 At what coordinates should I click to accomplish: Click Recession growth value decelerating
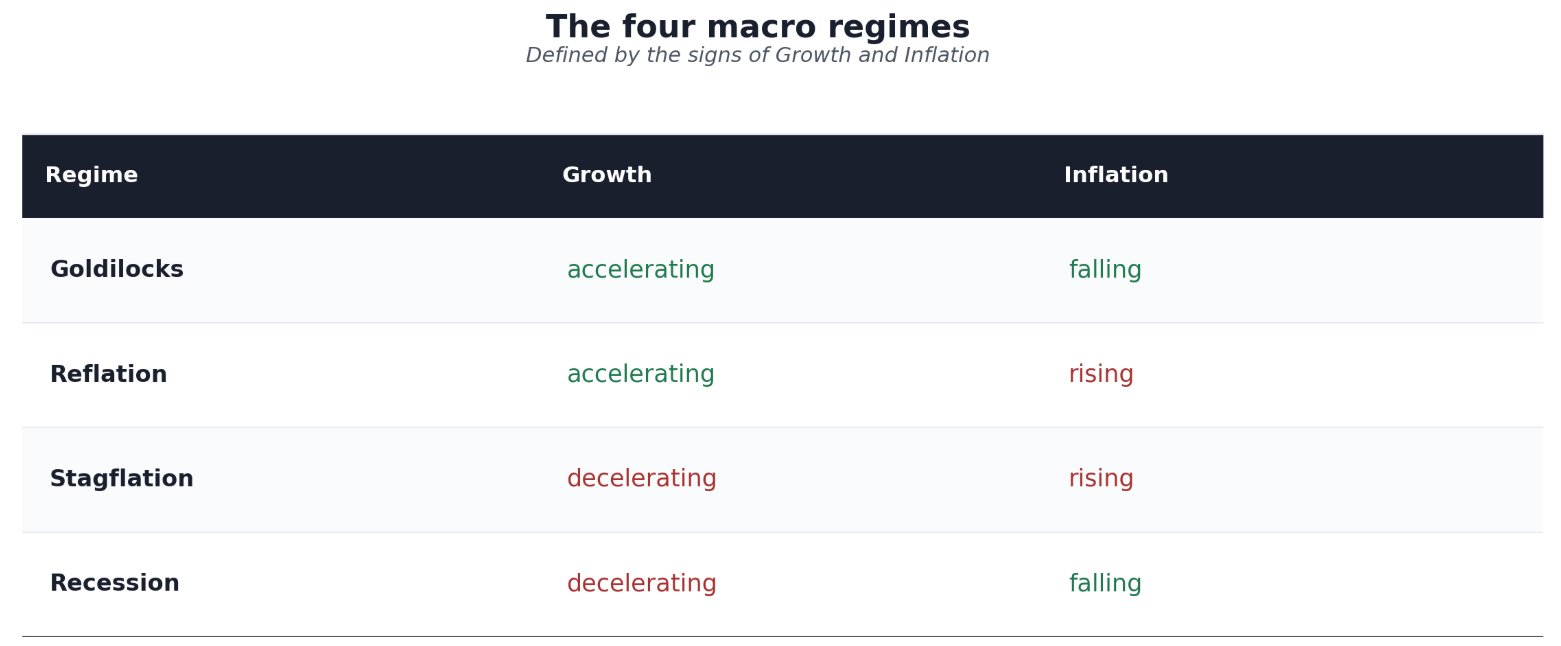pos(642,584)
